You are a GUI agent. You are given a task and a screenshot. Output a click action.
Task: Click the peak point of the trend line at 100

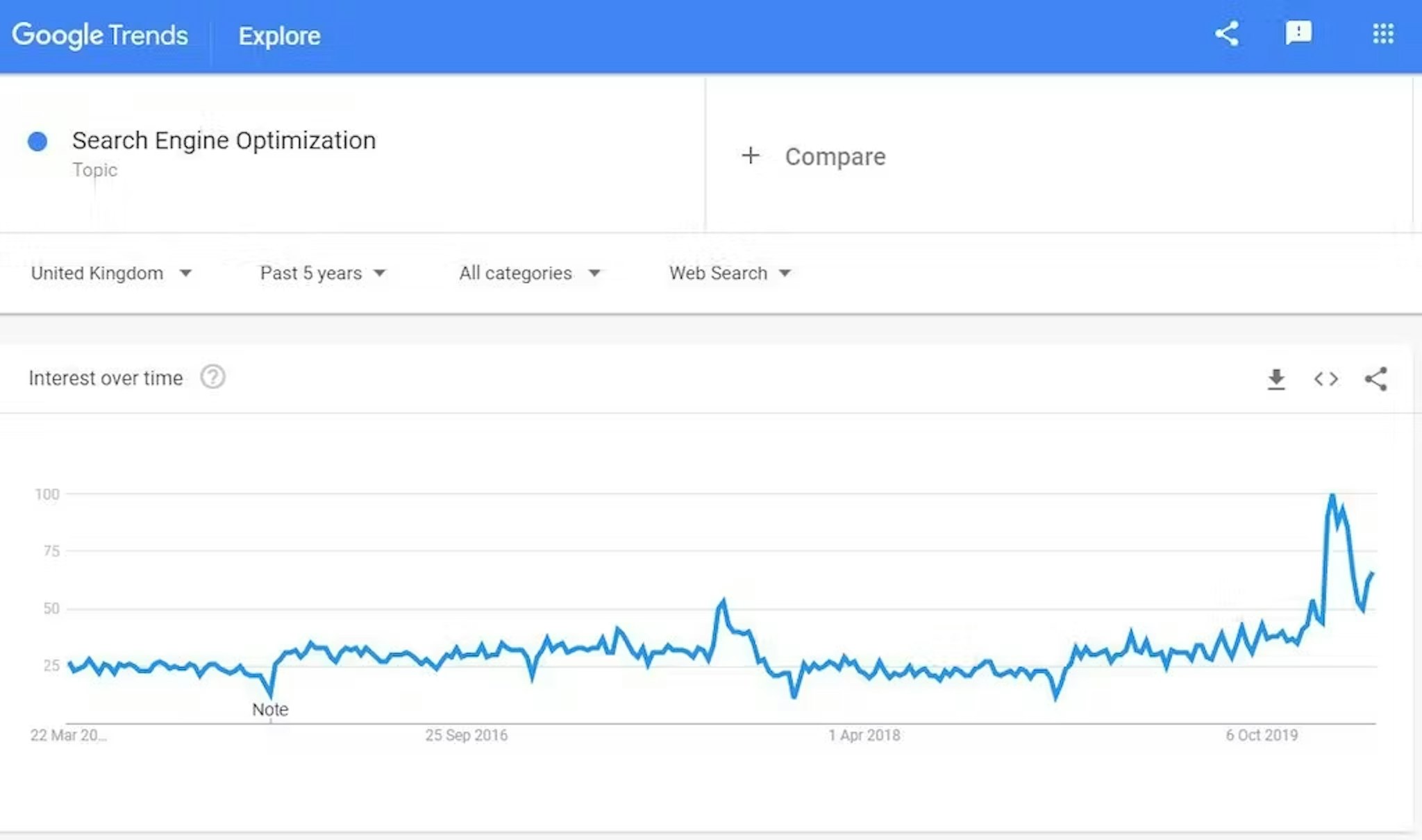pyautogui.click(x=1332, y=495)
